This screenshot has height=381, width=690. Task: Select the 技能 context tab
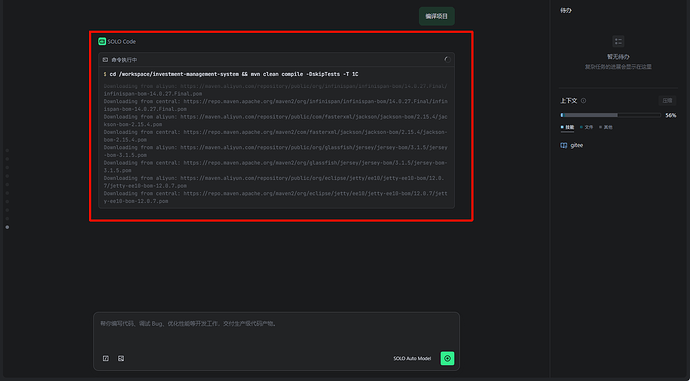[568, 127]
